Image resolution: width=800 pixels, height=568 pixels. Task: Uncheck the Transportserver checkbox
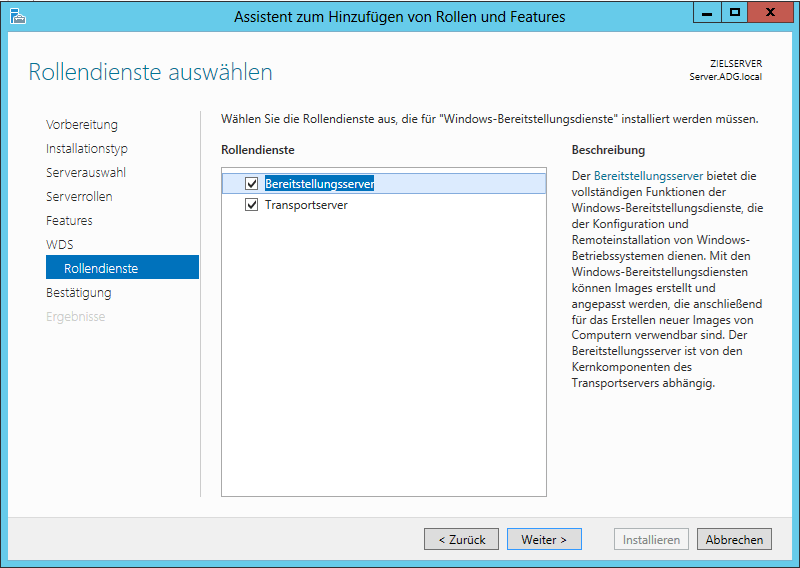click(252, 205)
